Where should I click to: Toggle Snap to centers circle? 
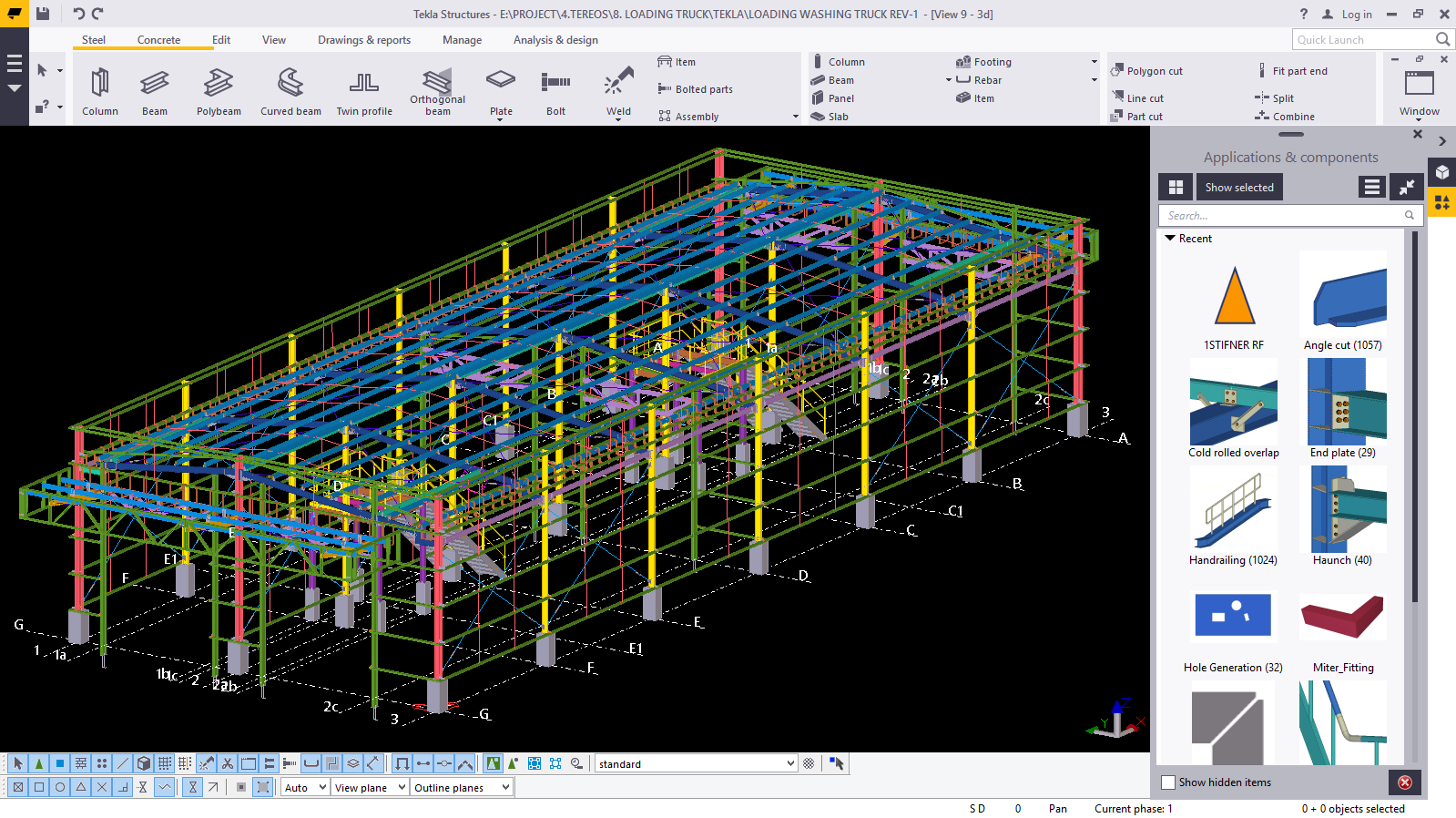tap(60, 787)
